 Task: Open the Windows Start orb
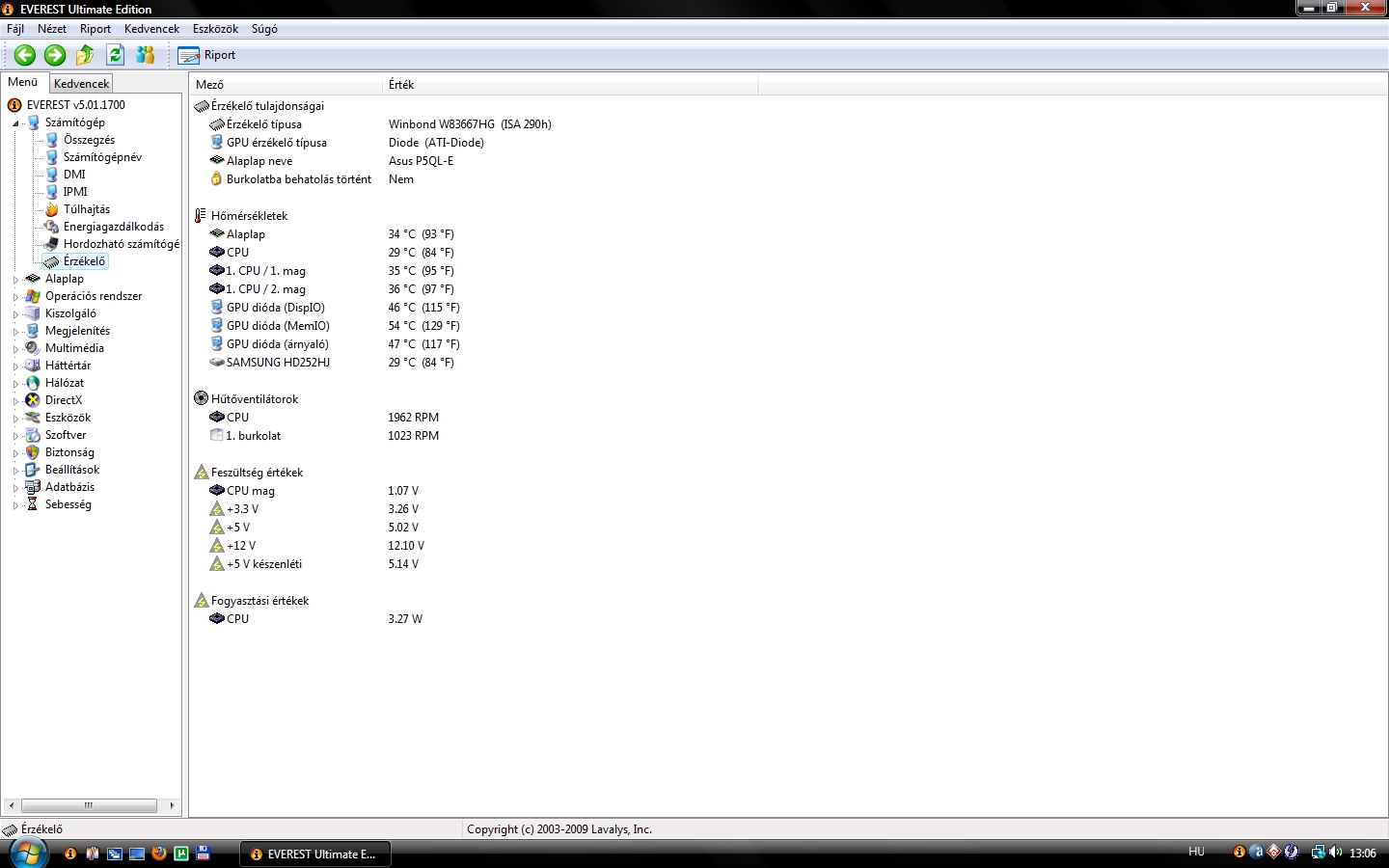(29, 853)
